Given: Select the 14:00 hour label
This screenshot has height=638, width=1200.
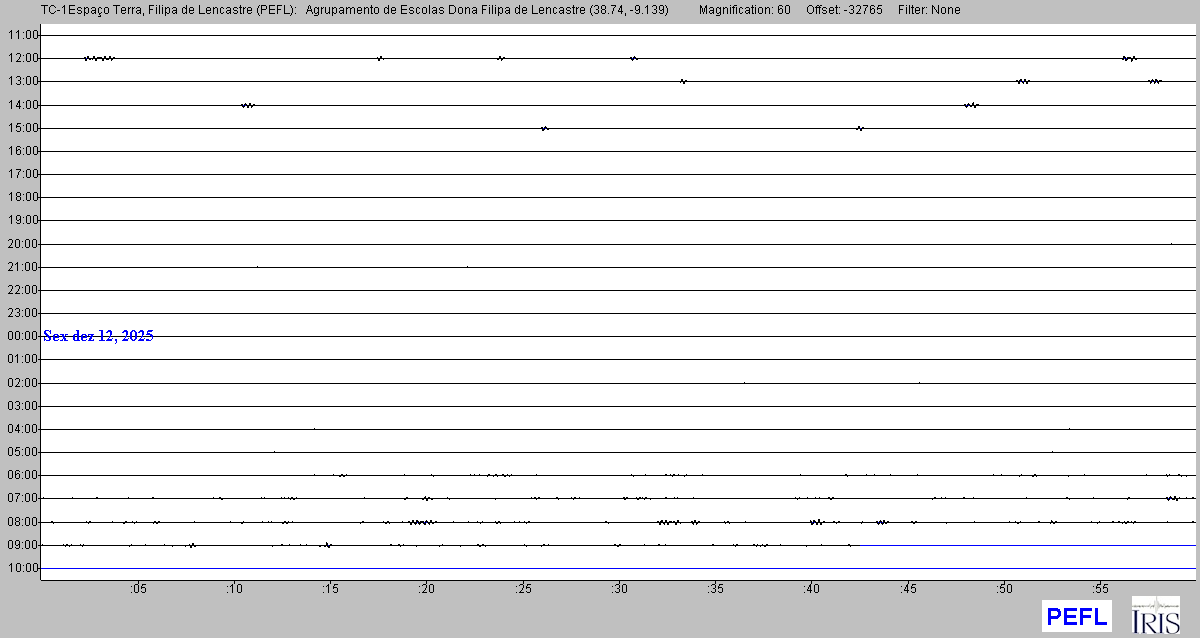Looking at the screenshot, I should 22,105.
